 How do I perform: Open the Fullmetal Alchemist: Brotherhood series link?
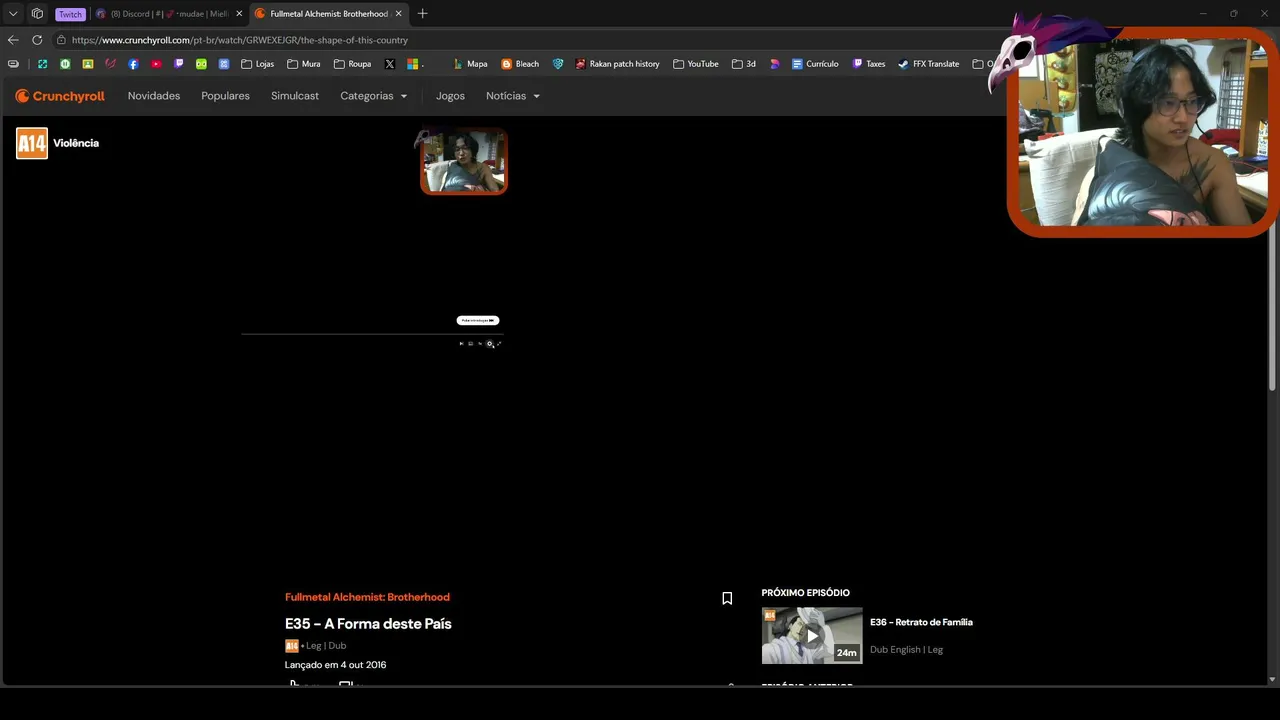[367, 597]
